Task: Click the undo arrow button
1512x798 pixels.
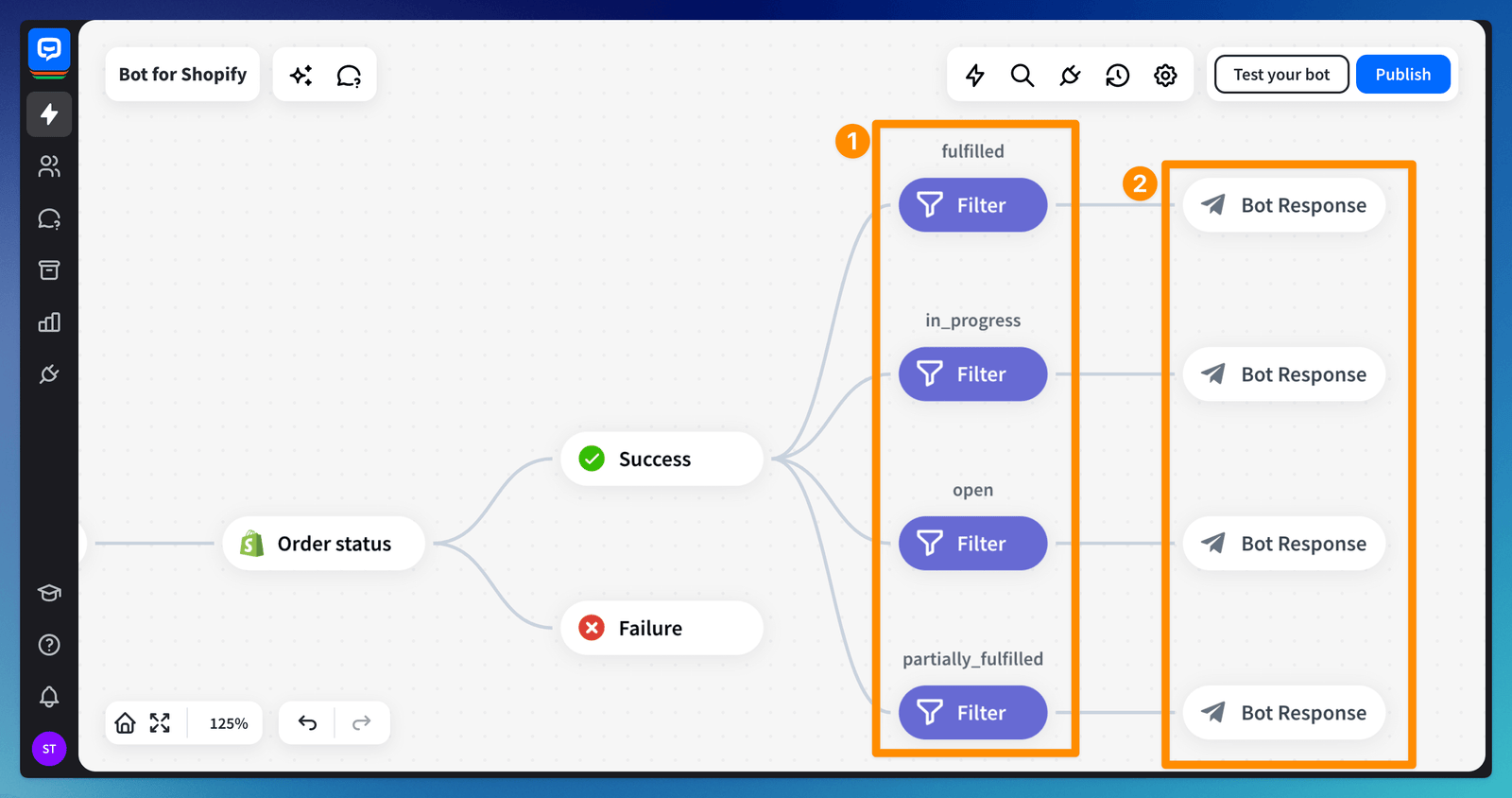Action: pyautogui.click(x=307, y=723)
